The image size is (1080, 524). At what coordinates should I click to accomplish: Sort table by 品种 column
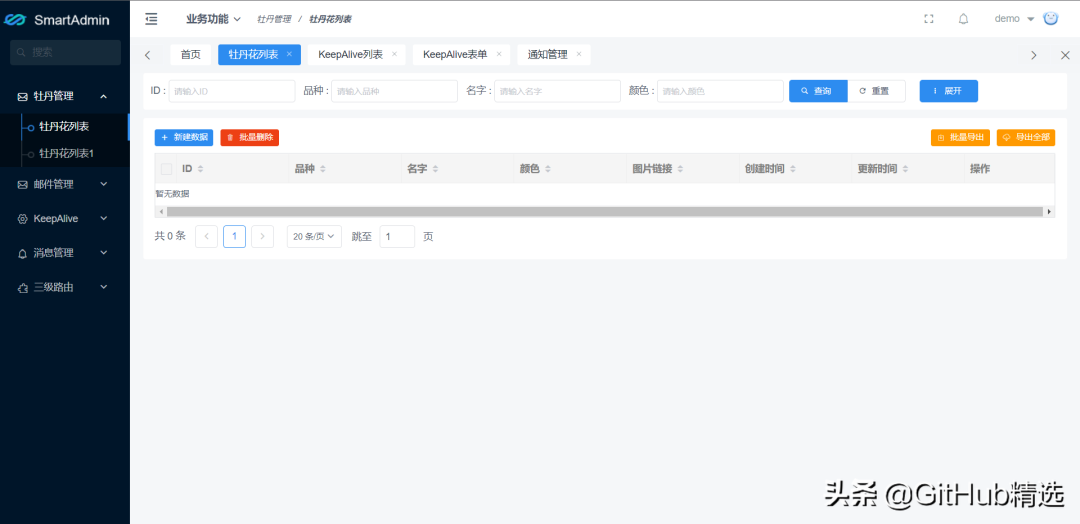click(322, 169)
